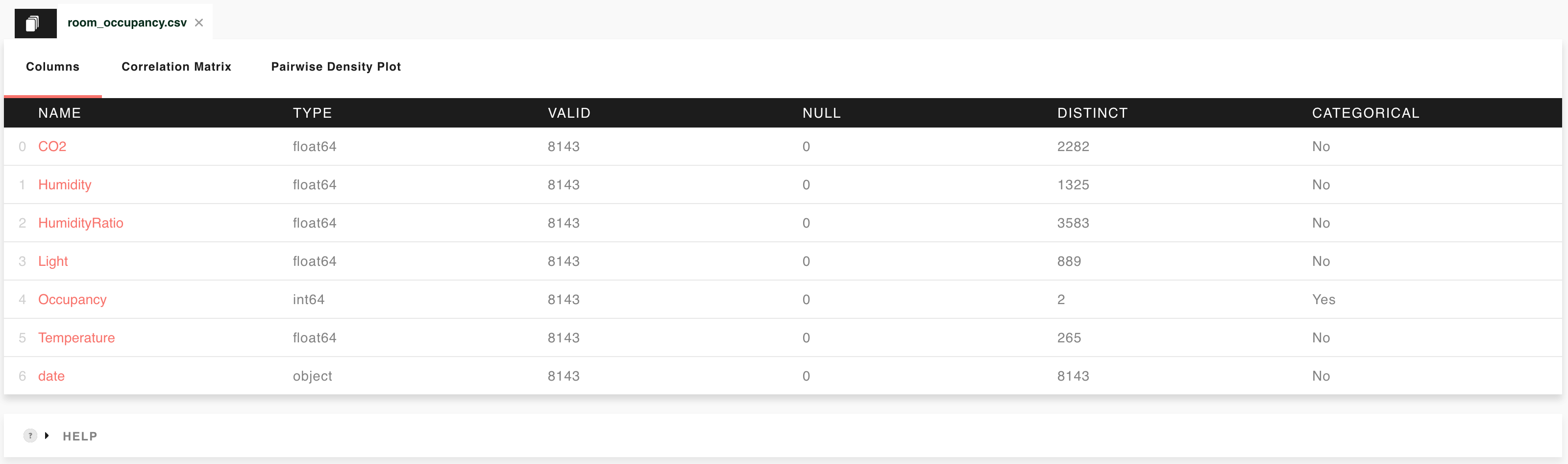The height and width of the screenshot is (464, 1568).
Task: Click the DISTINCT column header
Action: tap(1092, 113)
